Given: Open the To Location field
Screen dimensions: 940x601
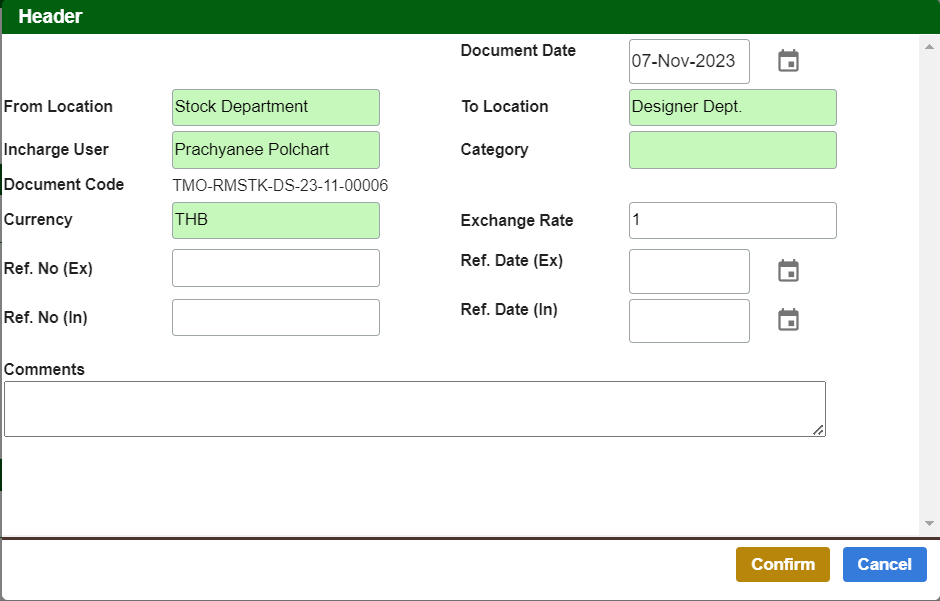Looking at the screenshot, I should click(x=732, y=107).
